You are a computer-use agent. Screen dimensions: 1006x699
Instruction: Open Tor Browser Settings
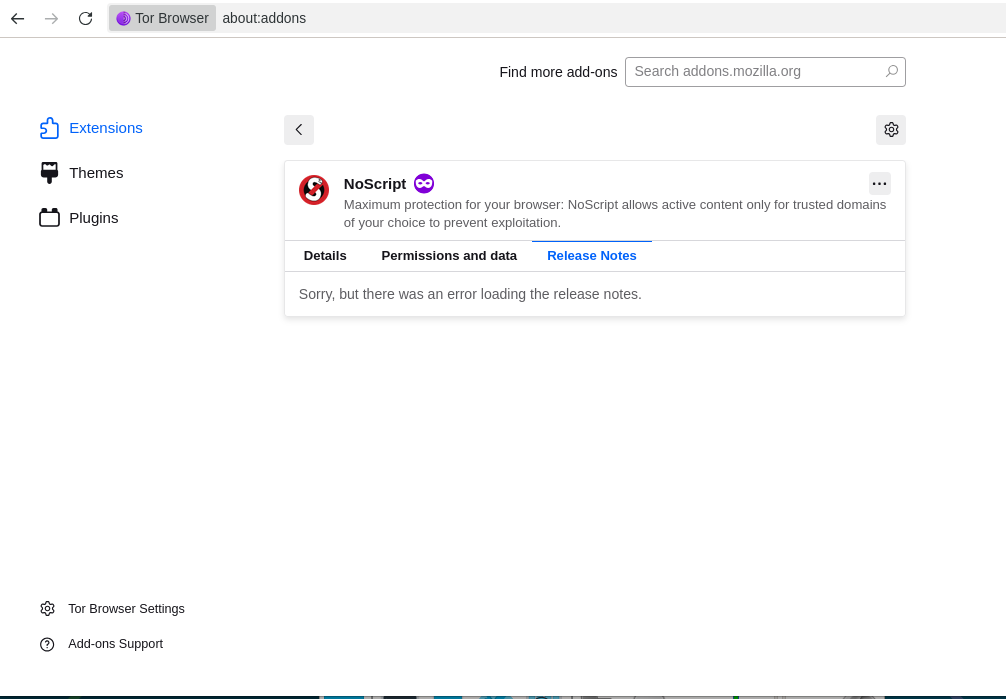click(112, 608)
